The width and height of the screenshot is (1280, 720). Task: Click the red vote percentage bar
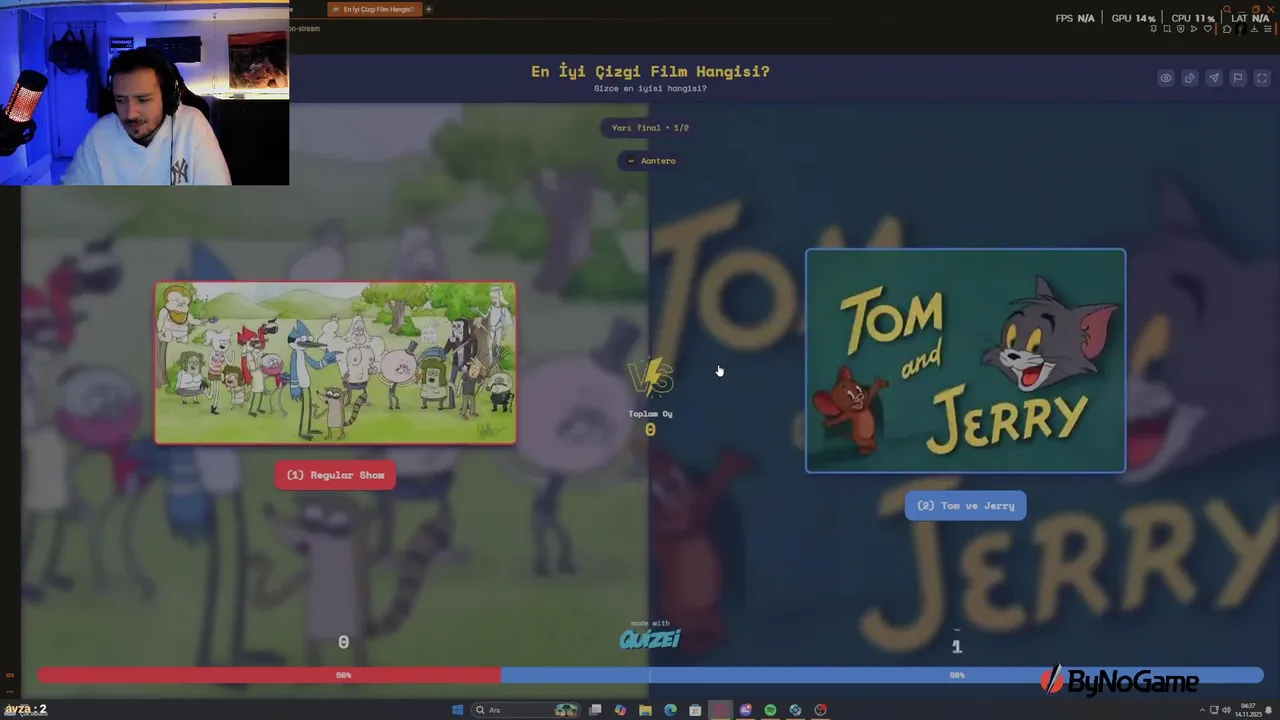(x=269, y=675)
